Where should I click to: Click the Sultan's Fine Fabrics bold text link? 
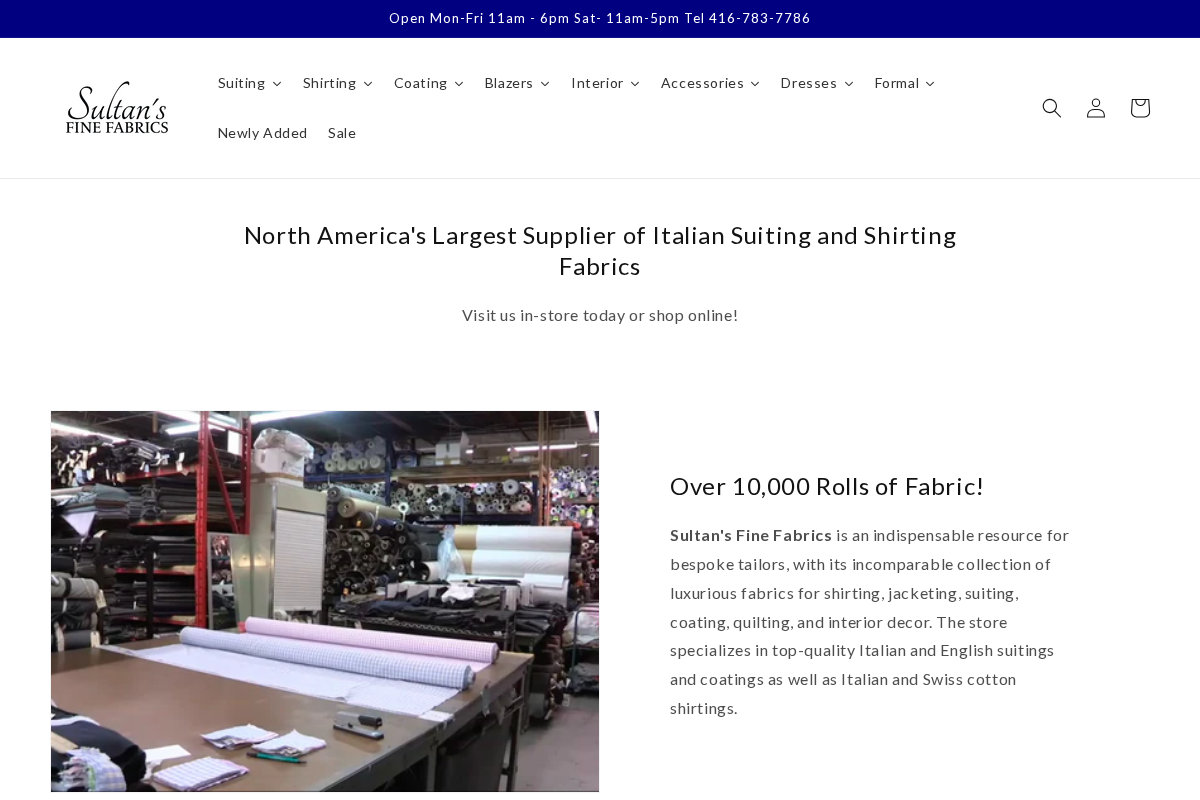click(x=751, y=535)
